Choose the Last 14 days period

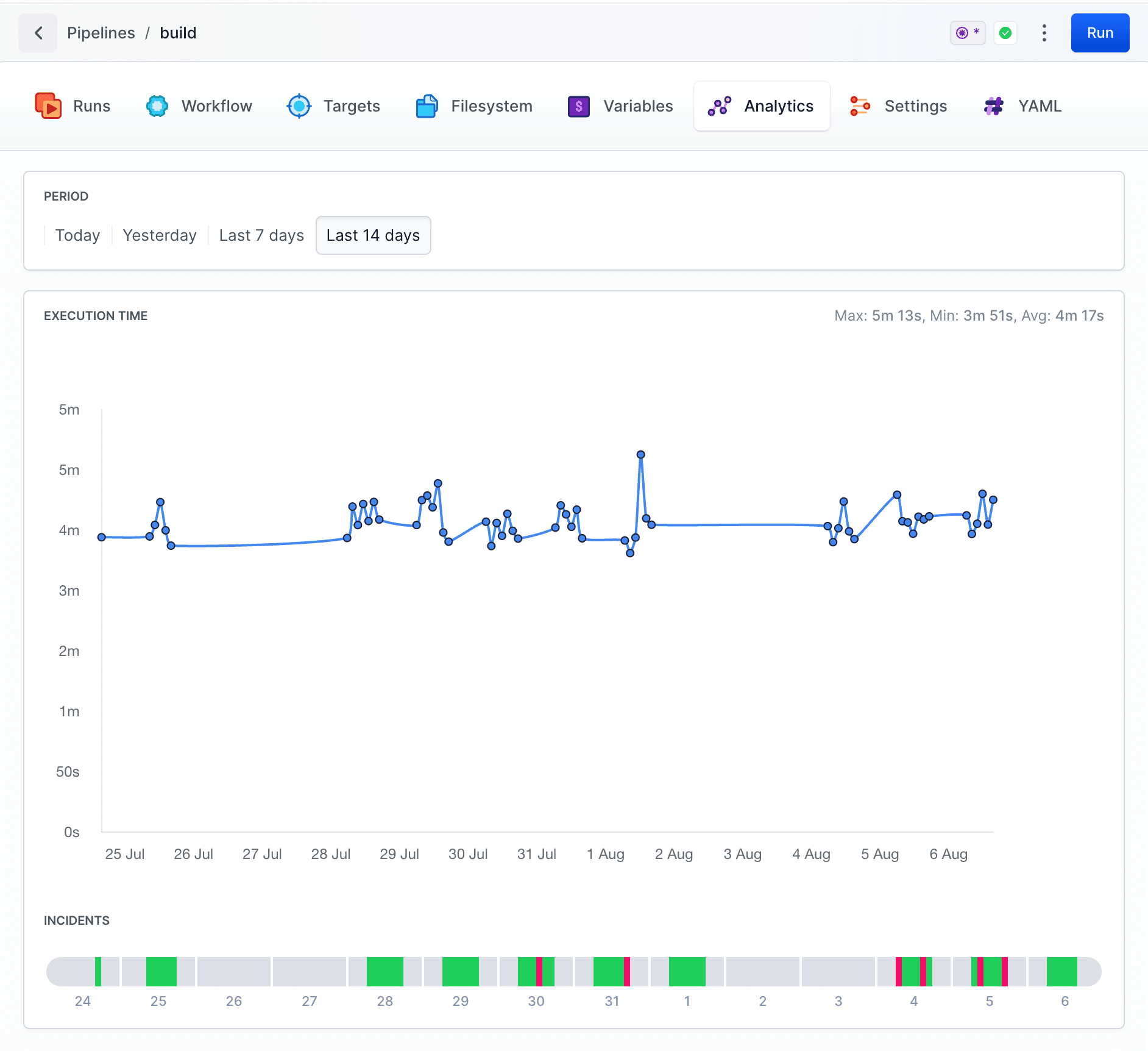click(x=373, y=235)
